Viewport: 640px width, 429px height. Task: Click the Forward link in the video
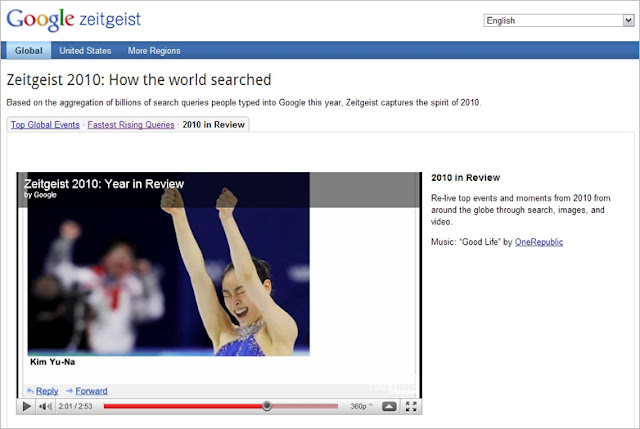91,391
